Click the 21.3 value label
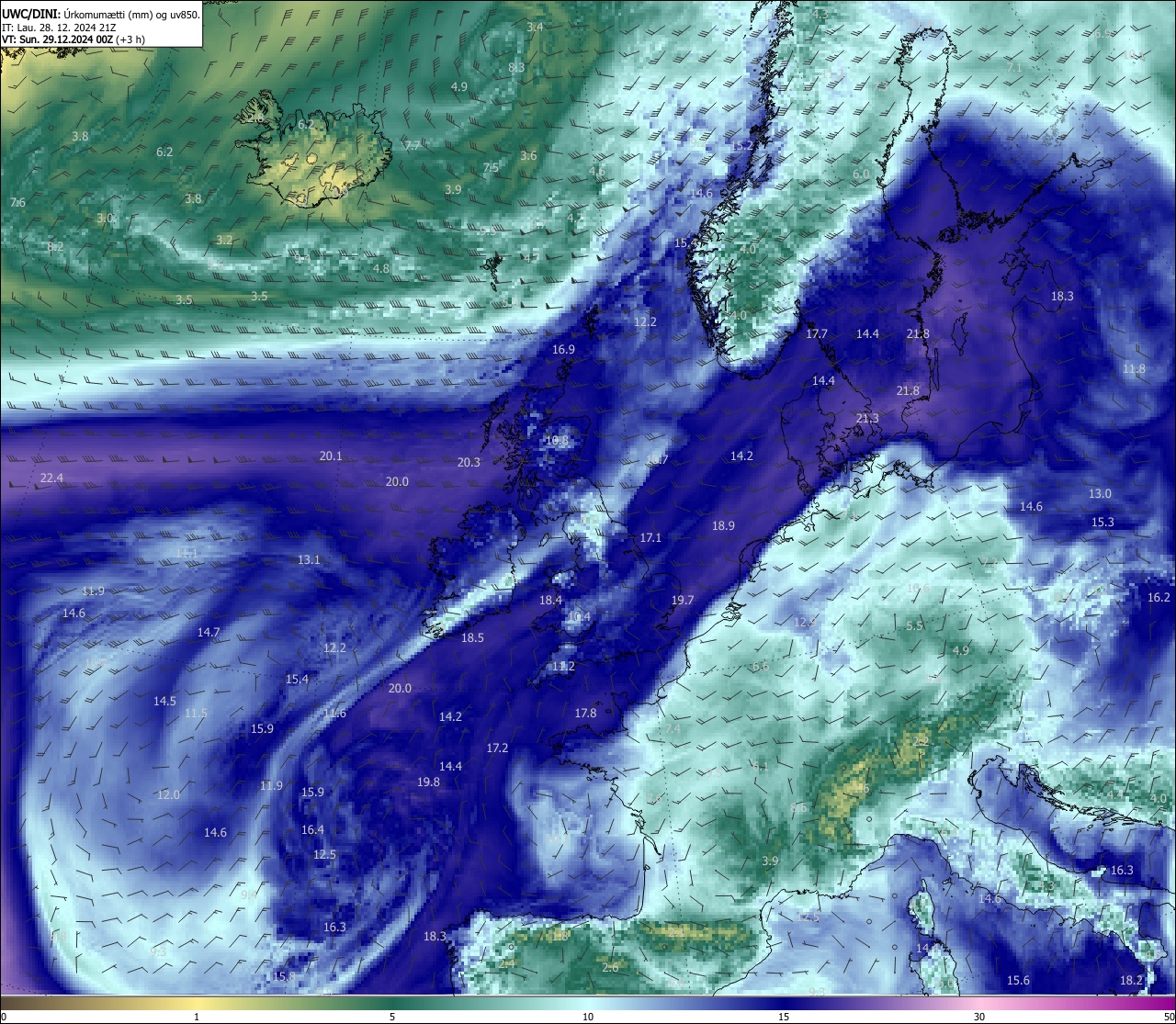The image size is (1176, 1024). point(867,418)
